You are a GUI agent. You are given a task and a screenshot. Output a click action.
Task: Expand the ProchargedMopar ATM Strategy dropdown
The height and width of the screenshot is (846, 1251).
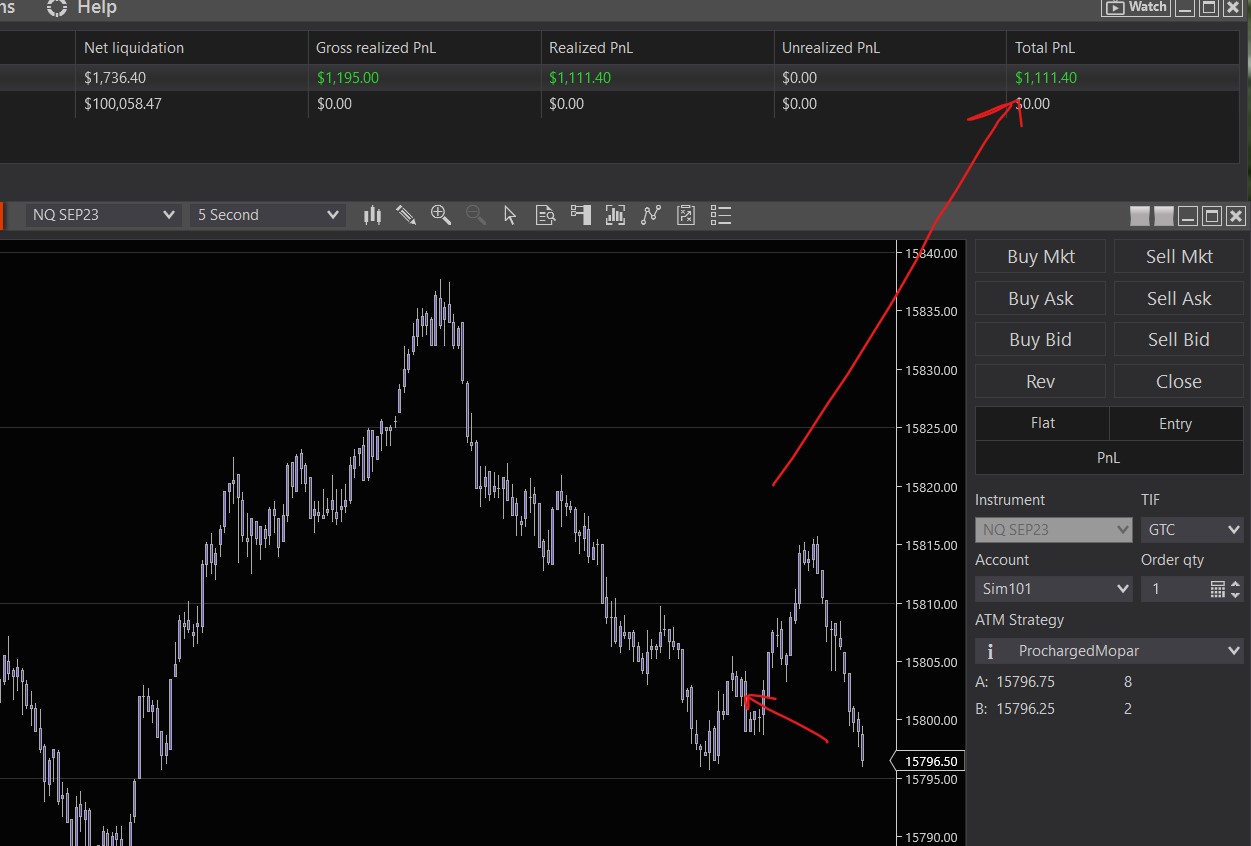(x=1109, y=651)
